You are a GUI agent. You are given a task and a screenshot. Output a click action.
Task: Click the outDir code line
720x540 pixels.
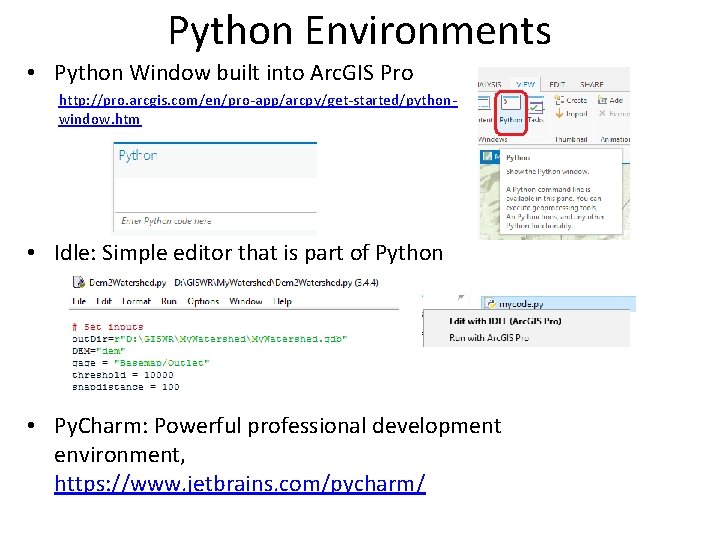pos(209,339)
